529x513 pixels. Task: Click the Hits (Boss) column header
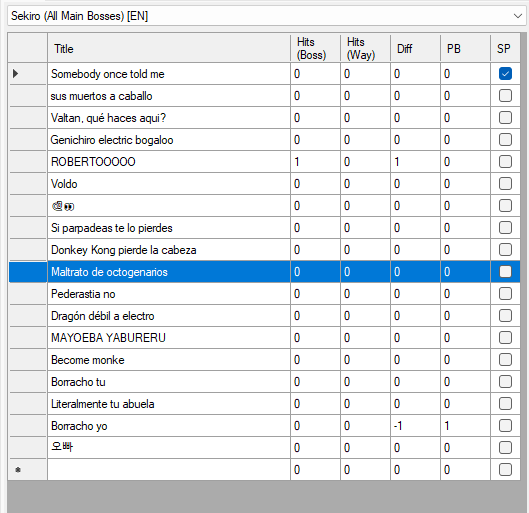(315, 48)
